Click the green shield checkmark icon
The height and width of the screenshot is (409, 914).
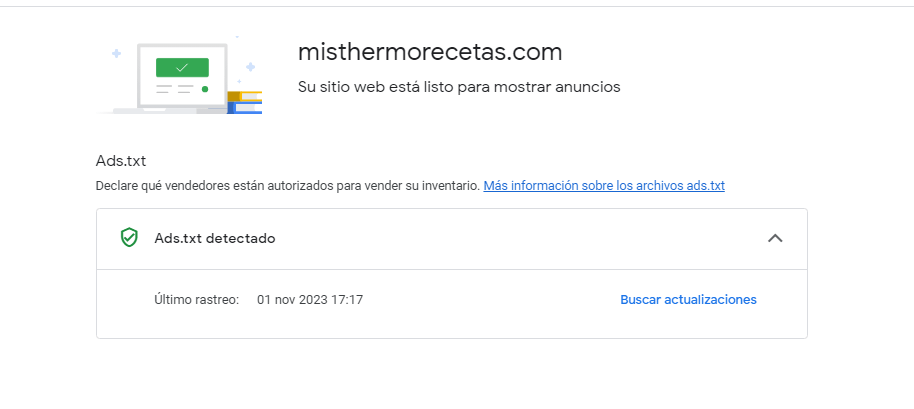(129, 238)
